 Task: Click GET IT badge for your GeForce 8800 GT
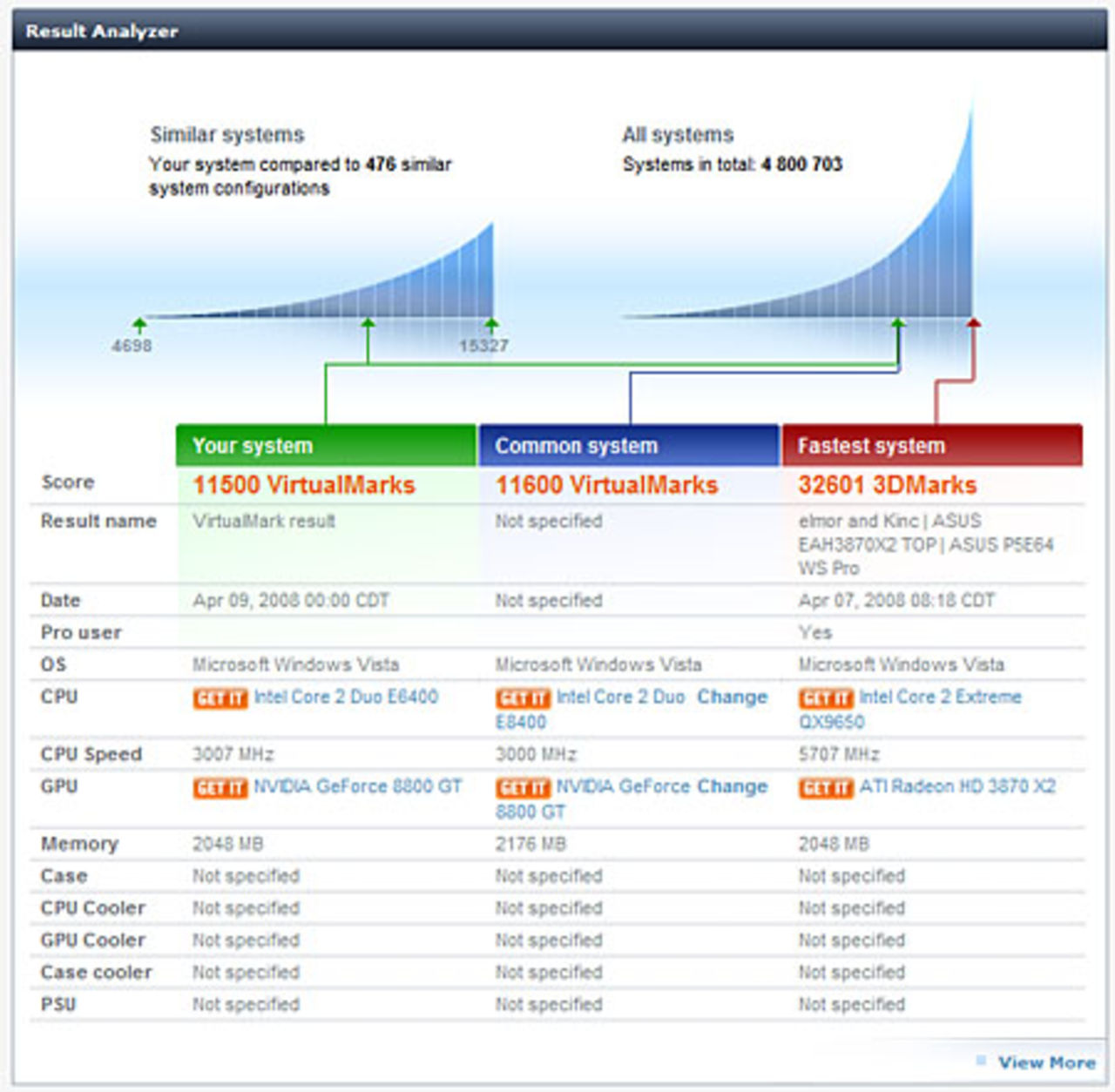220,788
